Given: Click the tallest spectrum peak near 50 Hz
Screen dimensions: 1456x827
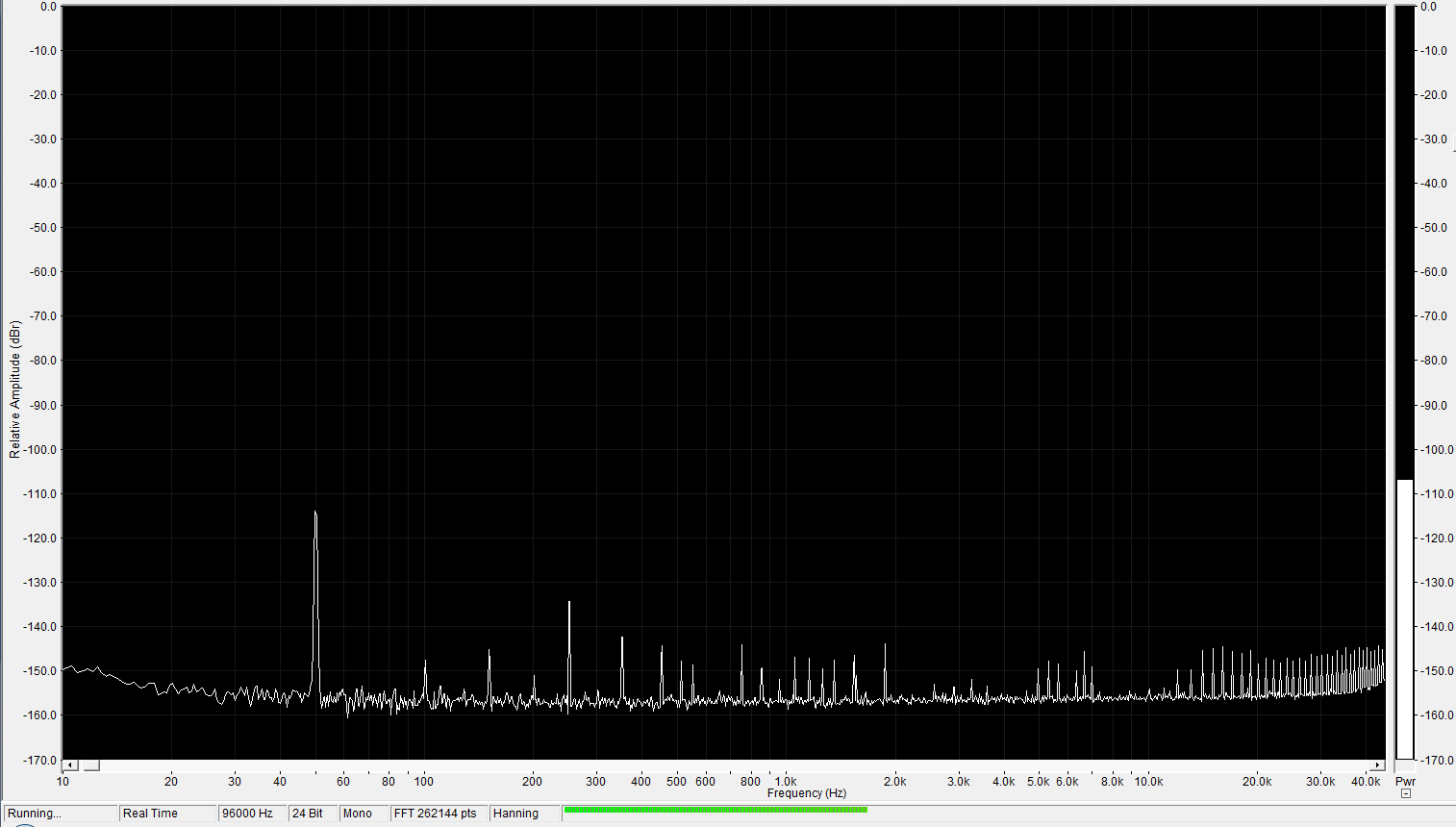Looking at the screenshot, I should (315, 514).
